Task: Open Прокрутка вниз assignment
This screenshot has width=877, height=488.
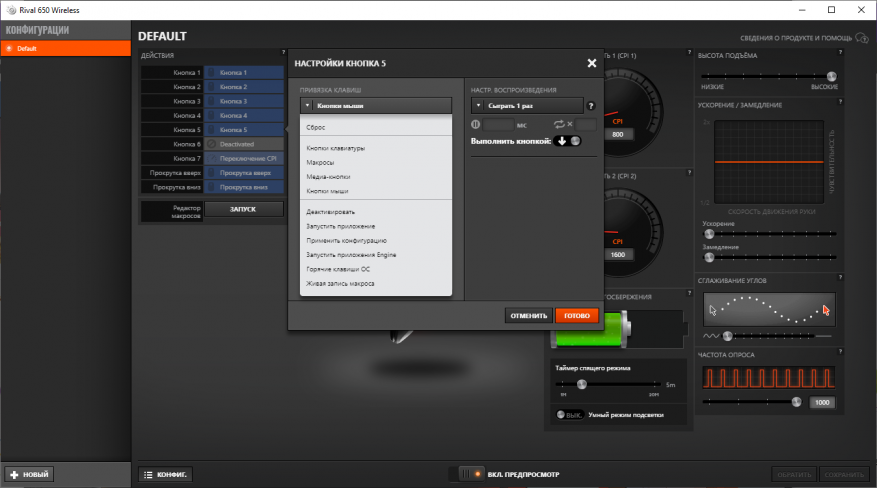Action: point(244,187)
